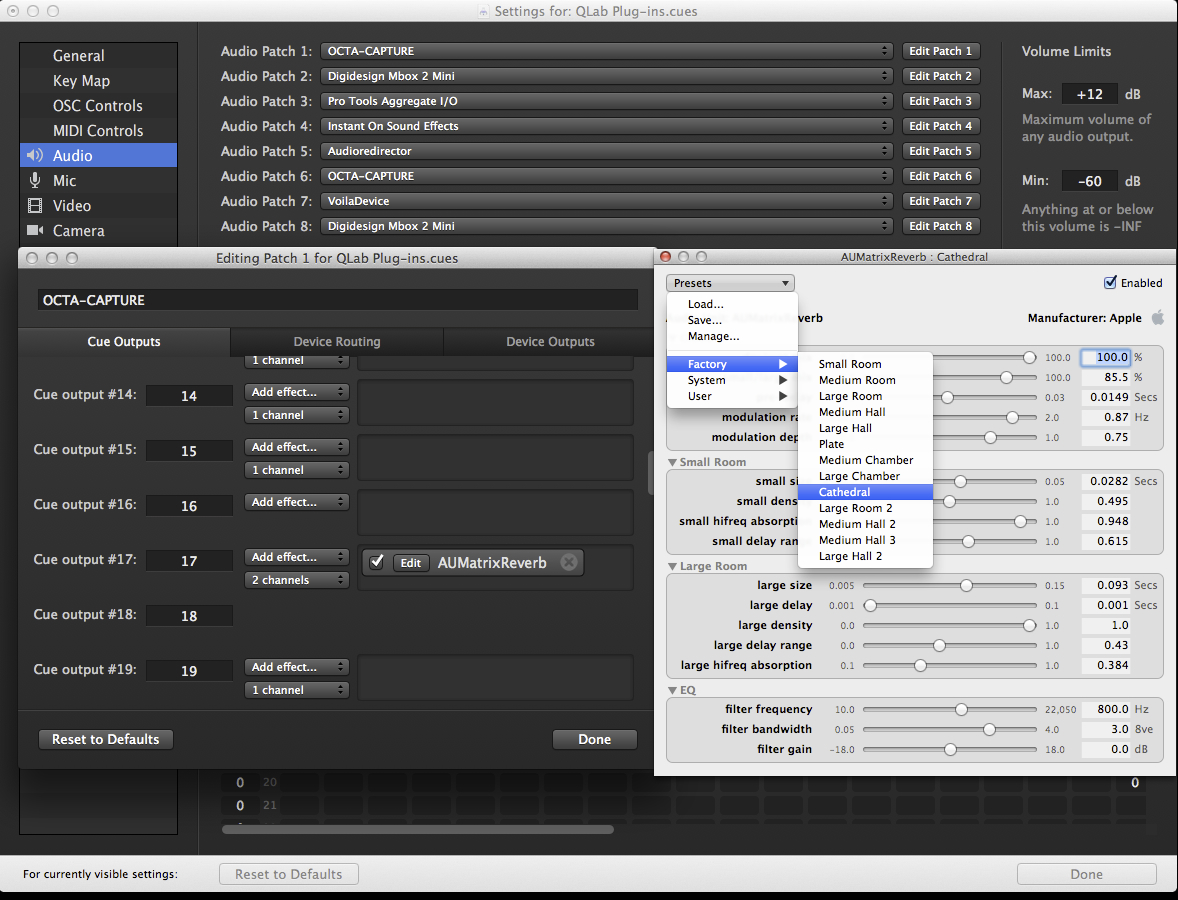The width and height of the screenshot is (1178, 900).
Task: Open the Mic settings section
Action: pos(64,181)
